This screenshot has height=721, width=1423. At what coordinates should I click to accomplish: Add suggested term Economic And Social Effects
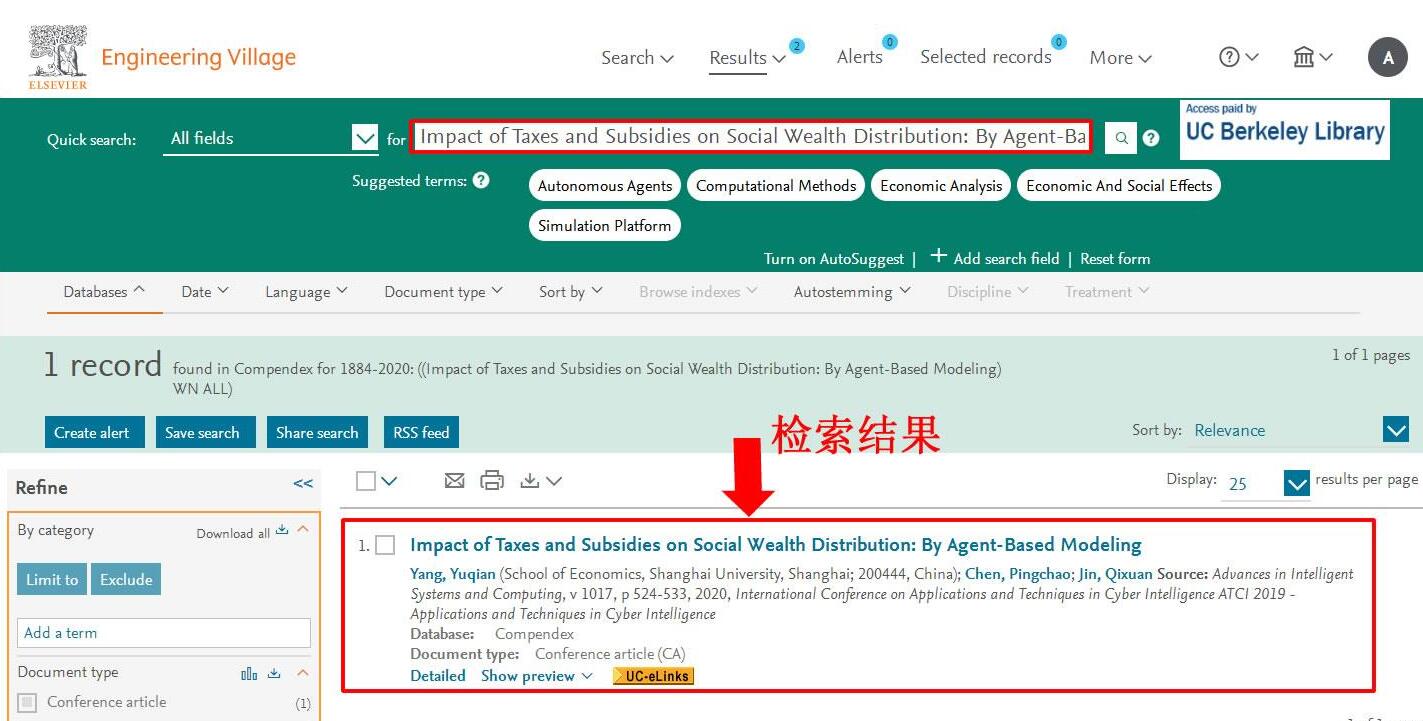tap(1119, 186)
